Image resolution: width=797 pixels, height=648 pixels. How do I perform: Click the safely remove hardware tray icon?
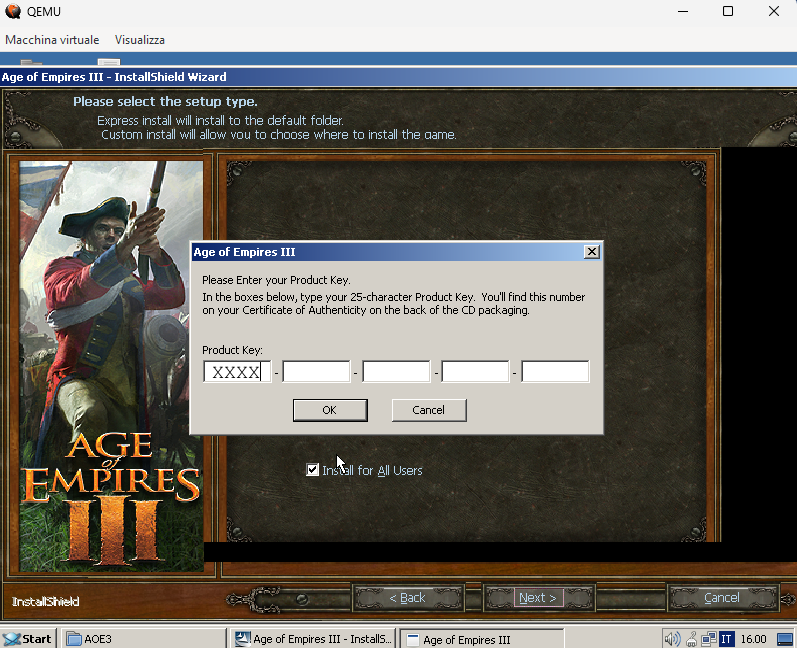click(691, 639)
